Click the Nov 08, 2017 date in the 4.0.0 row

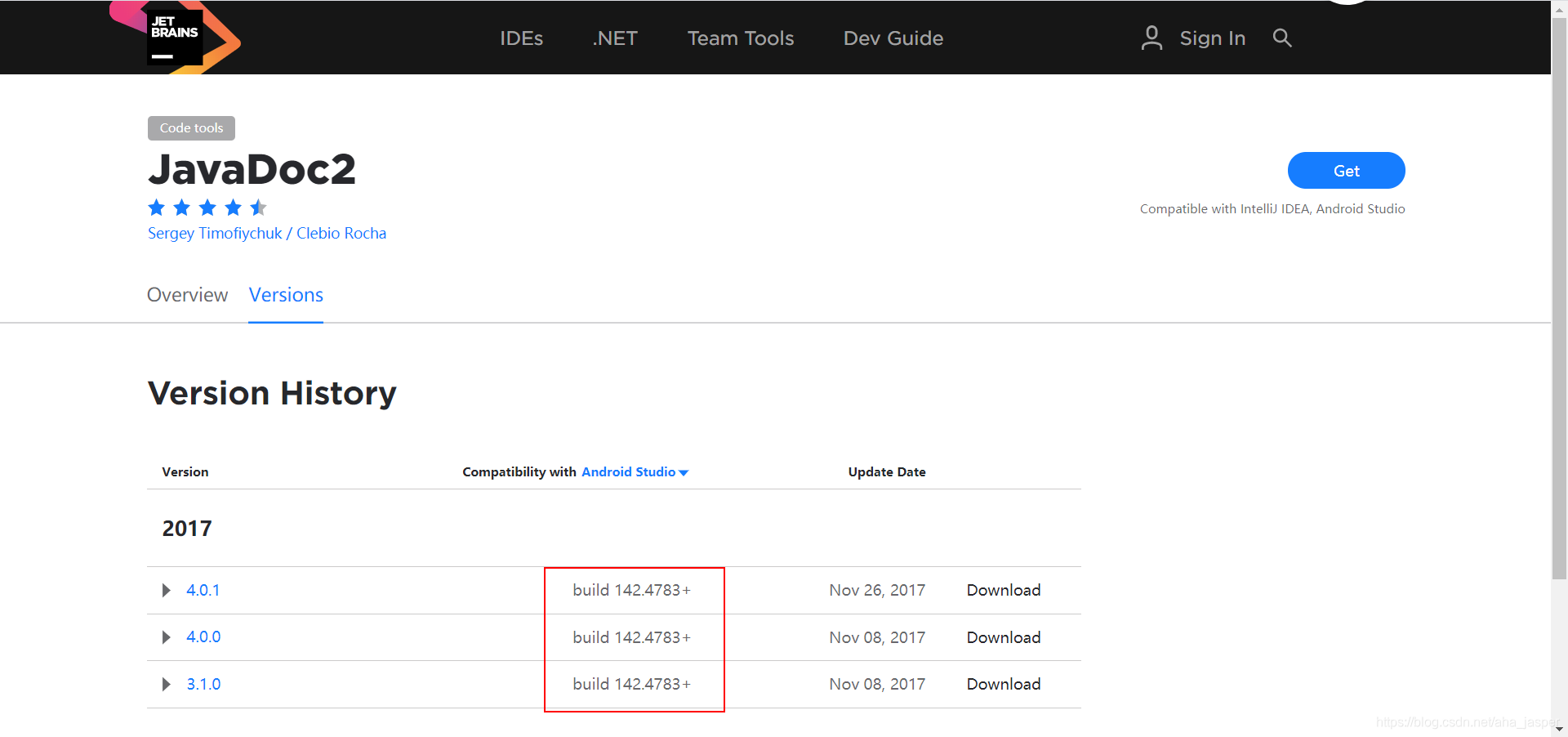pos(877,637)
